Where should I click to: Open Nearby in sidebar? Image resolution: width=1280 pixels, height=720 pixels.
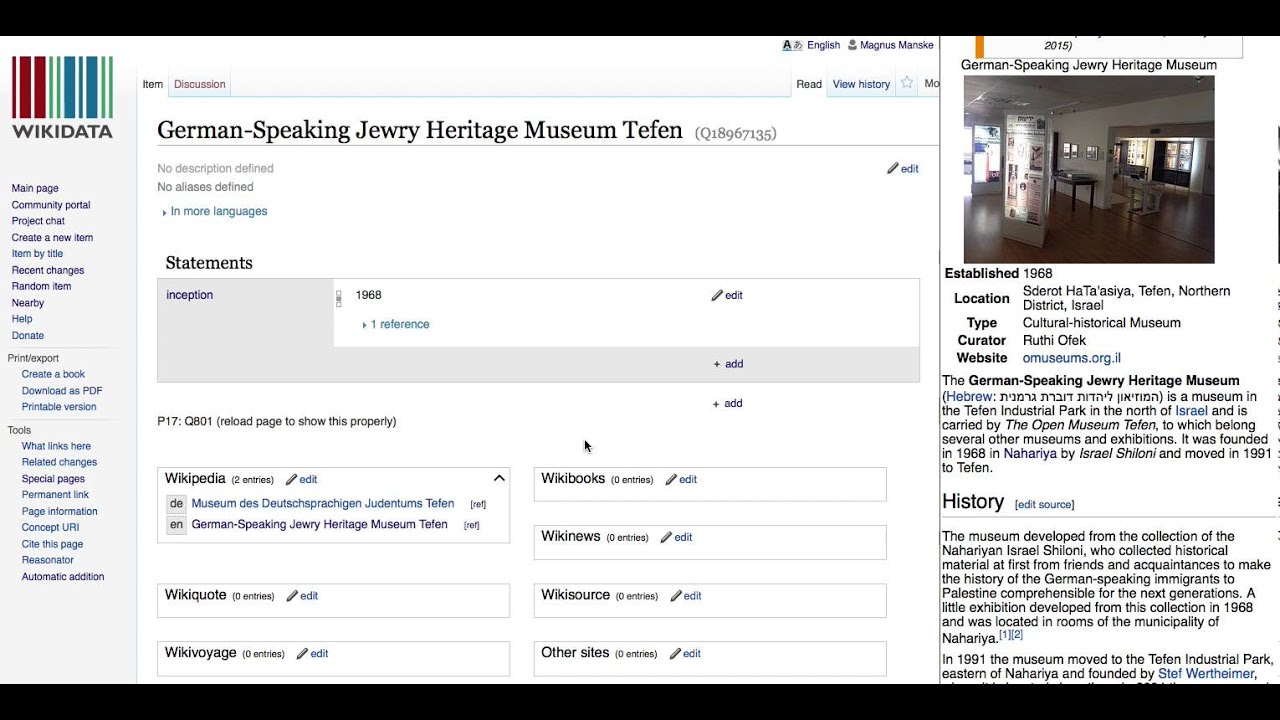[x=28, y=303]
